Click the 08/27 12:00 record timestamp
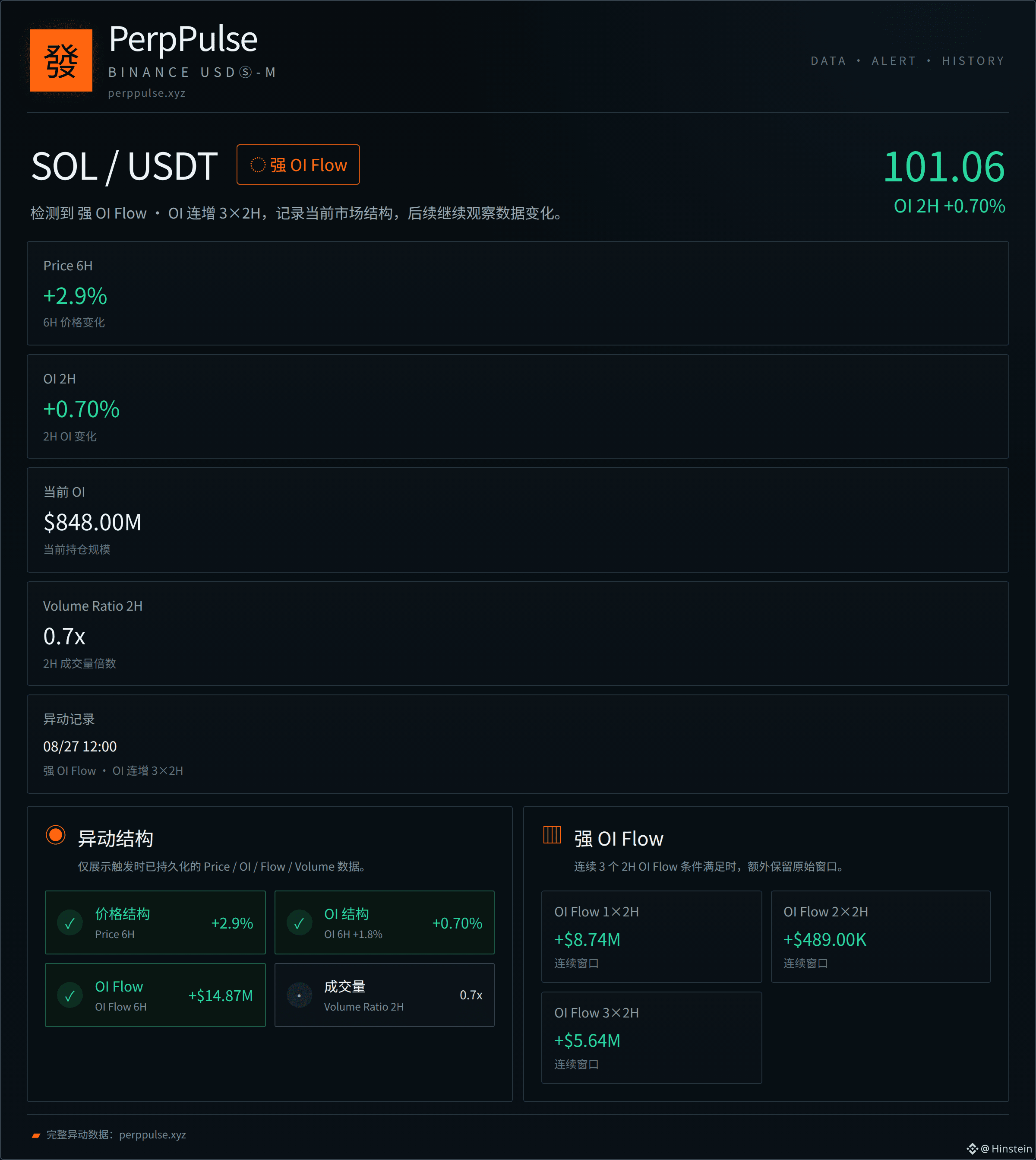The image size is (1036, 1160). coord(80,747)
